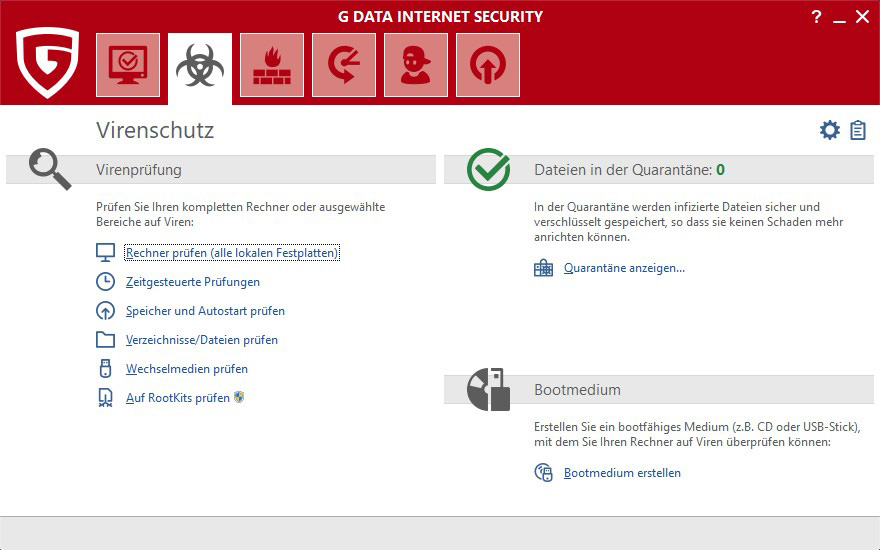Viewport: 880px width, 550px height.
Task: Open the Autostart Manager arrow icon
Action: click(488, 65)
